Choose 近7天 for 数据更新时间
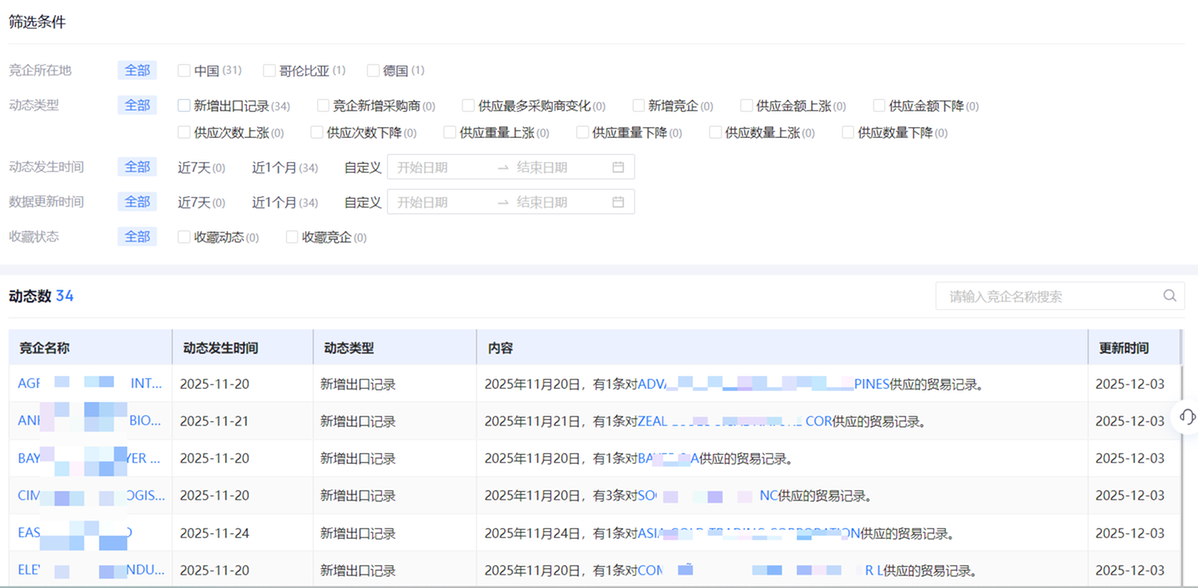This screenshot has height=588, width=1198. [x=194, y=202]
